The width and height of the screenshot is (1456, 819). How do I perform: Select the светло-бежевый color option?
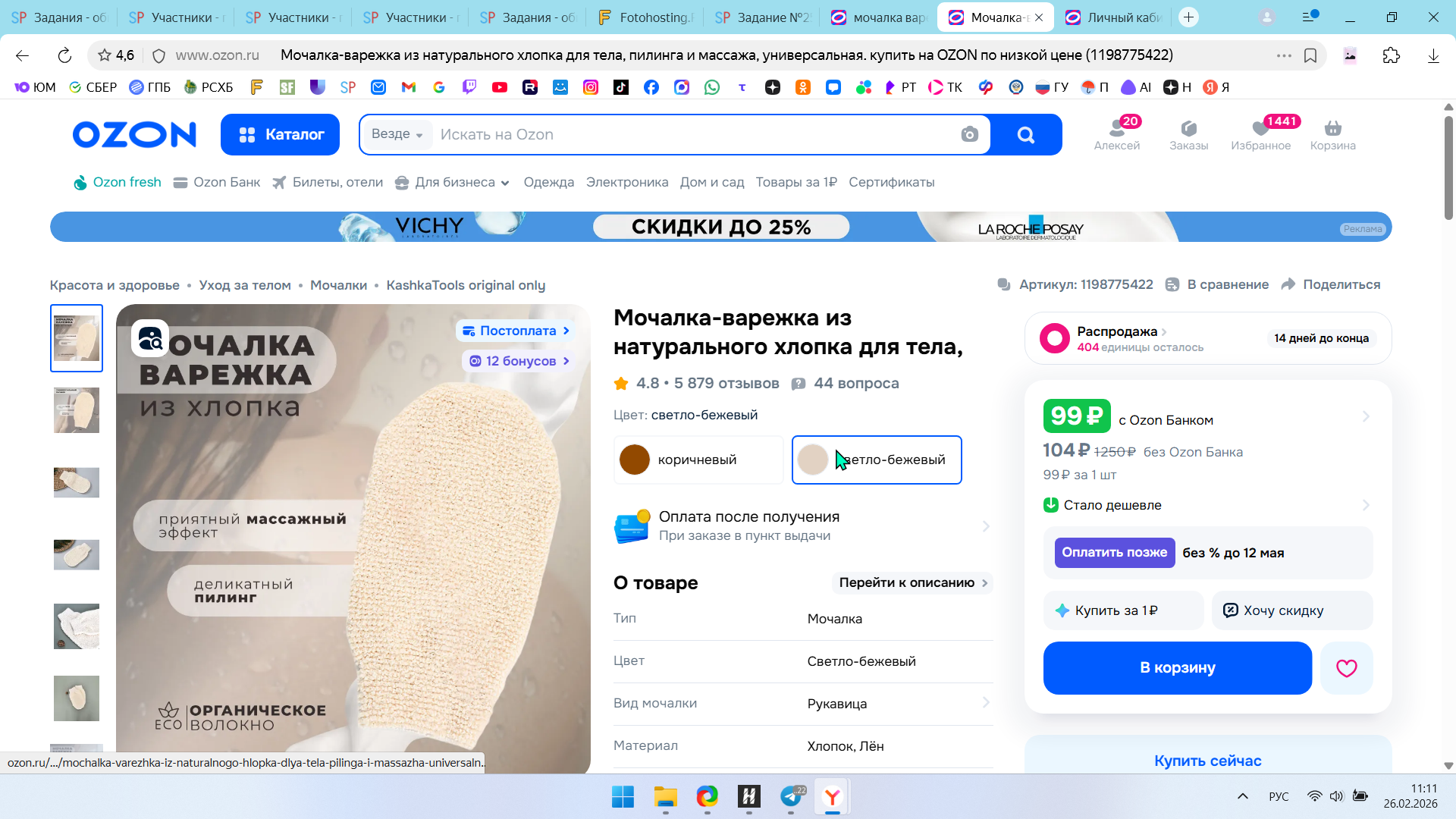click(877, 460)
